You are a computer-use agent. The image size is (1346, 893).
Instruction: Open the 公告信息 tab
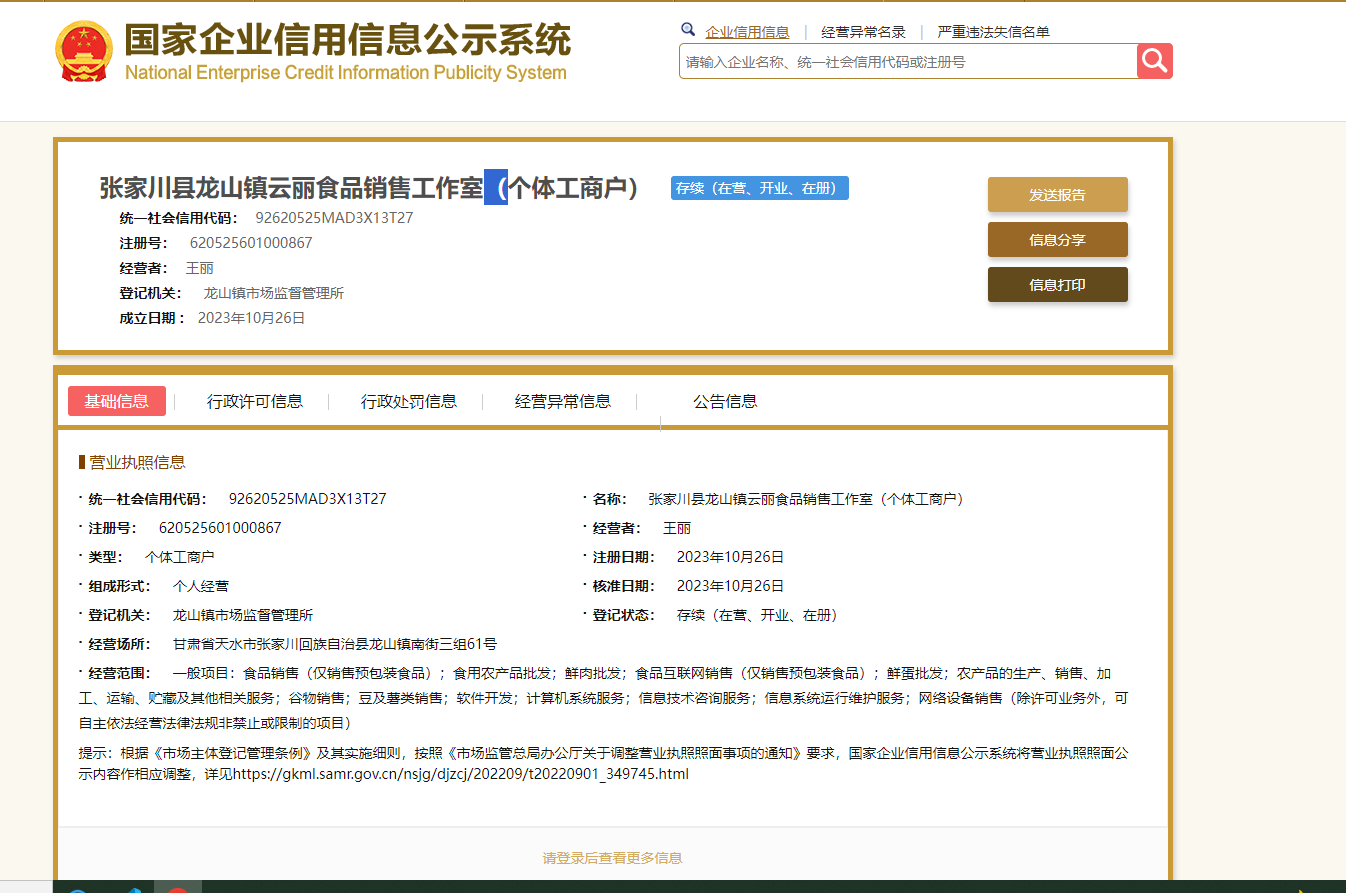point(725,401)
